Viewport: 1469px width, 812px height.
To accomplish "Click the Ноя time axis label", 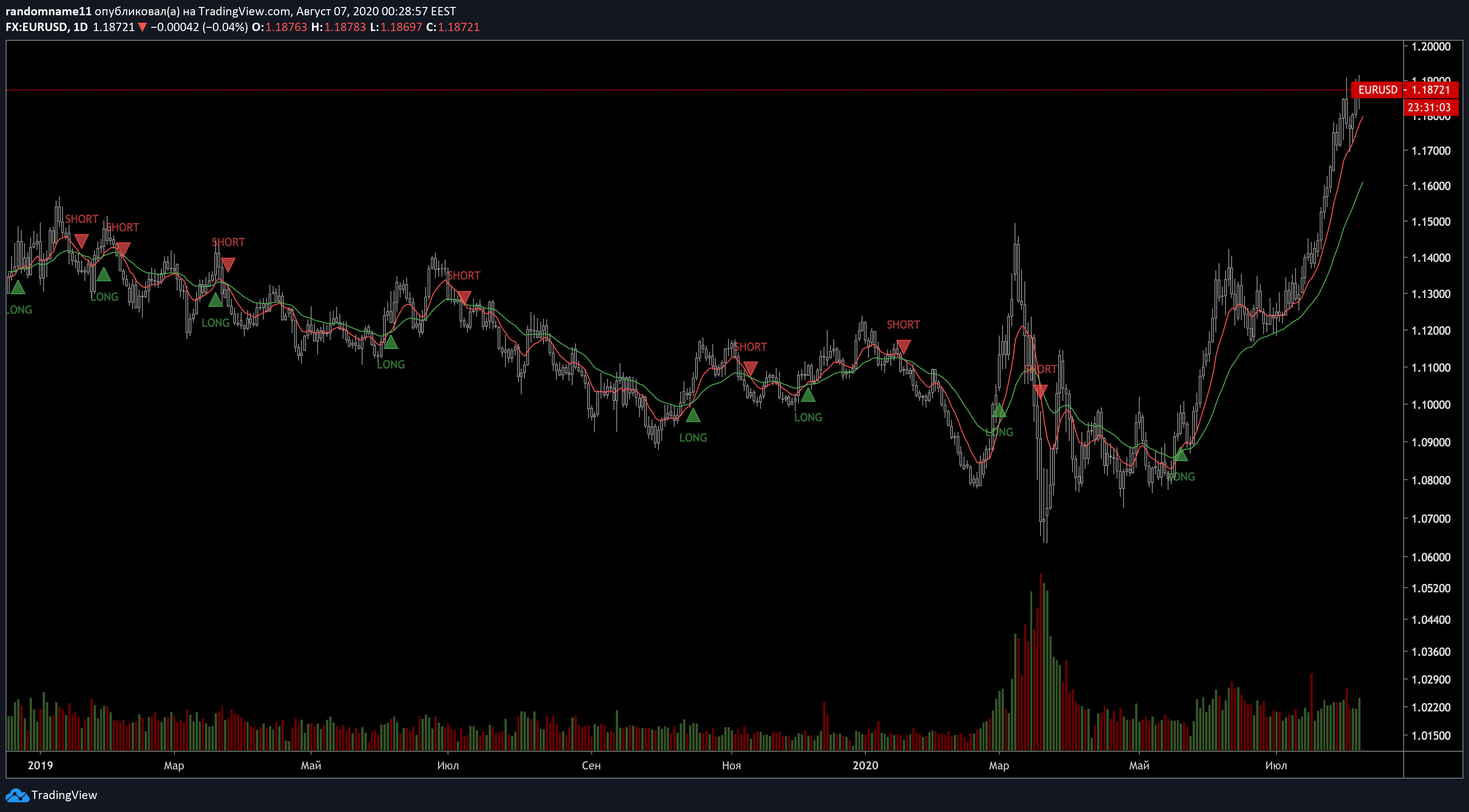I will click(x=731, y=765).
